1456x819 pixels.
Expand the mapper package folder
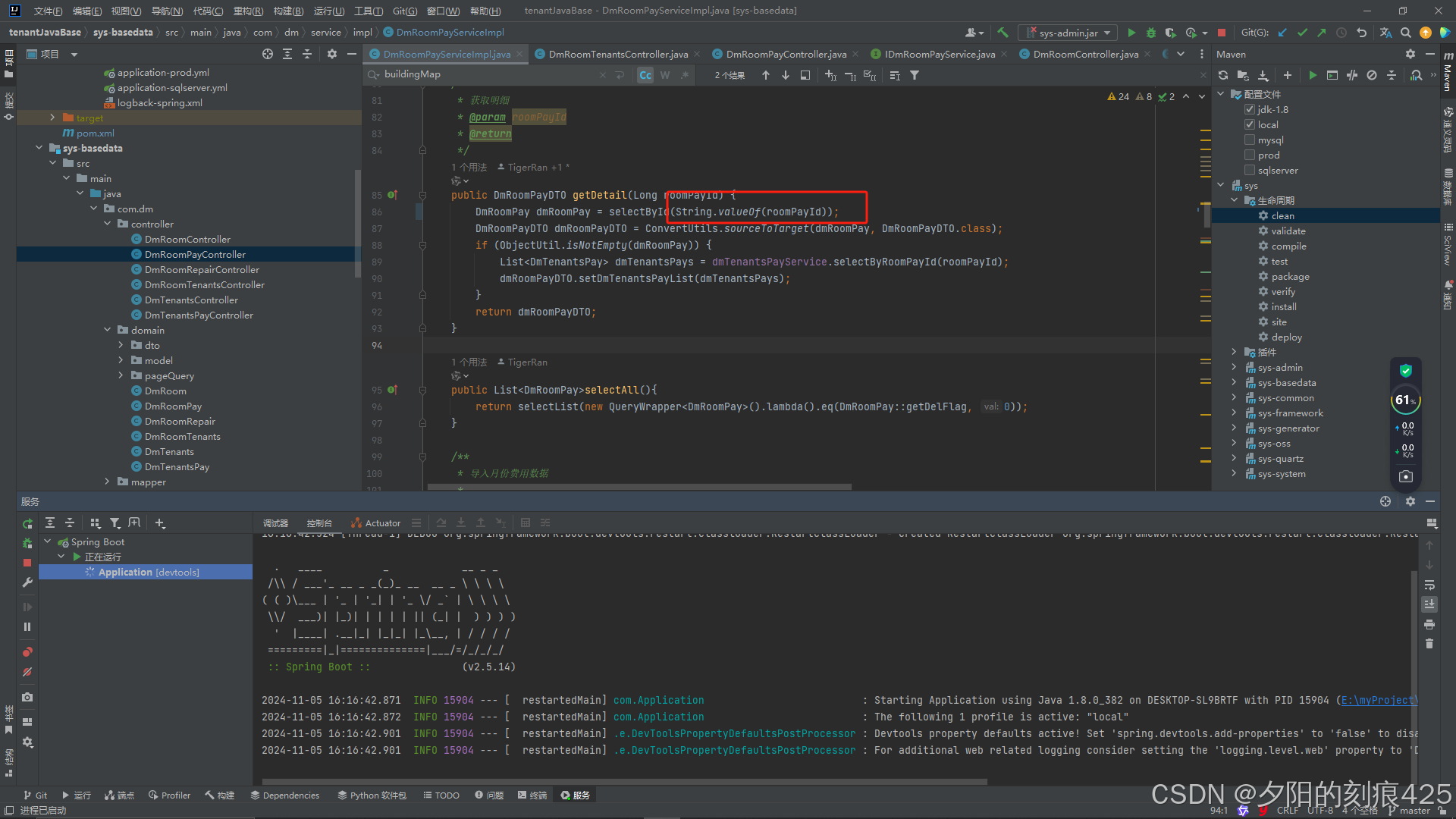[107, 482]
